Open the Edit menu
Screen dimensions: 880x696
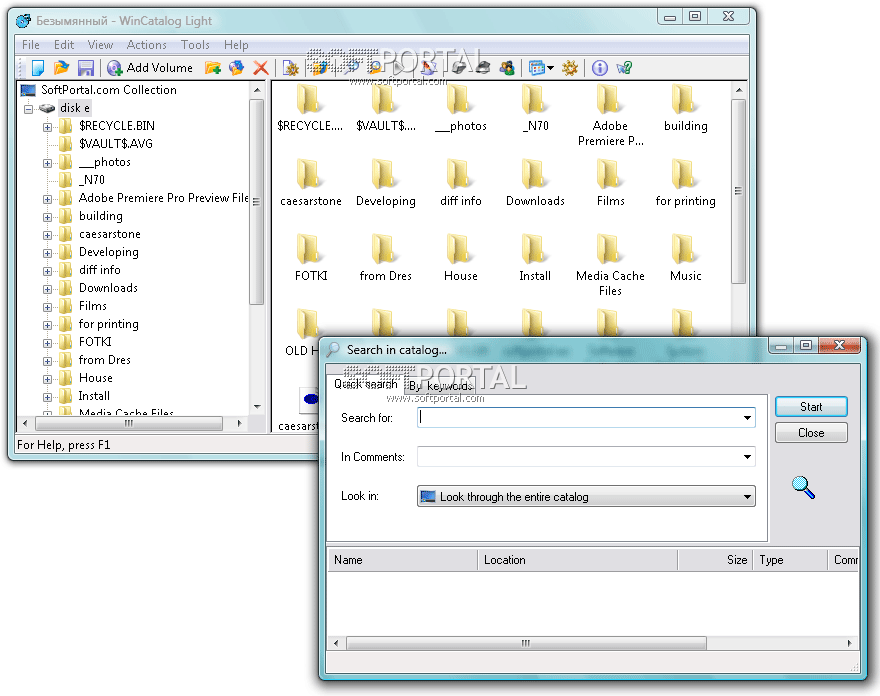click(x=64, y=45)
